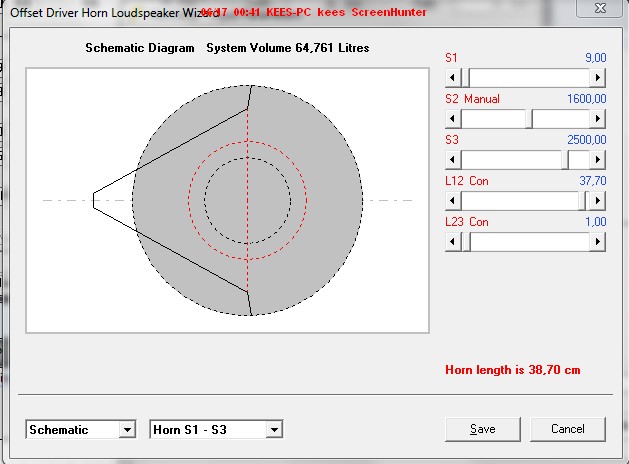Click the L12 slider thumb
629x464 pixels.
click(582, 201)
